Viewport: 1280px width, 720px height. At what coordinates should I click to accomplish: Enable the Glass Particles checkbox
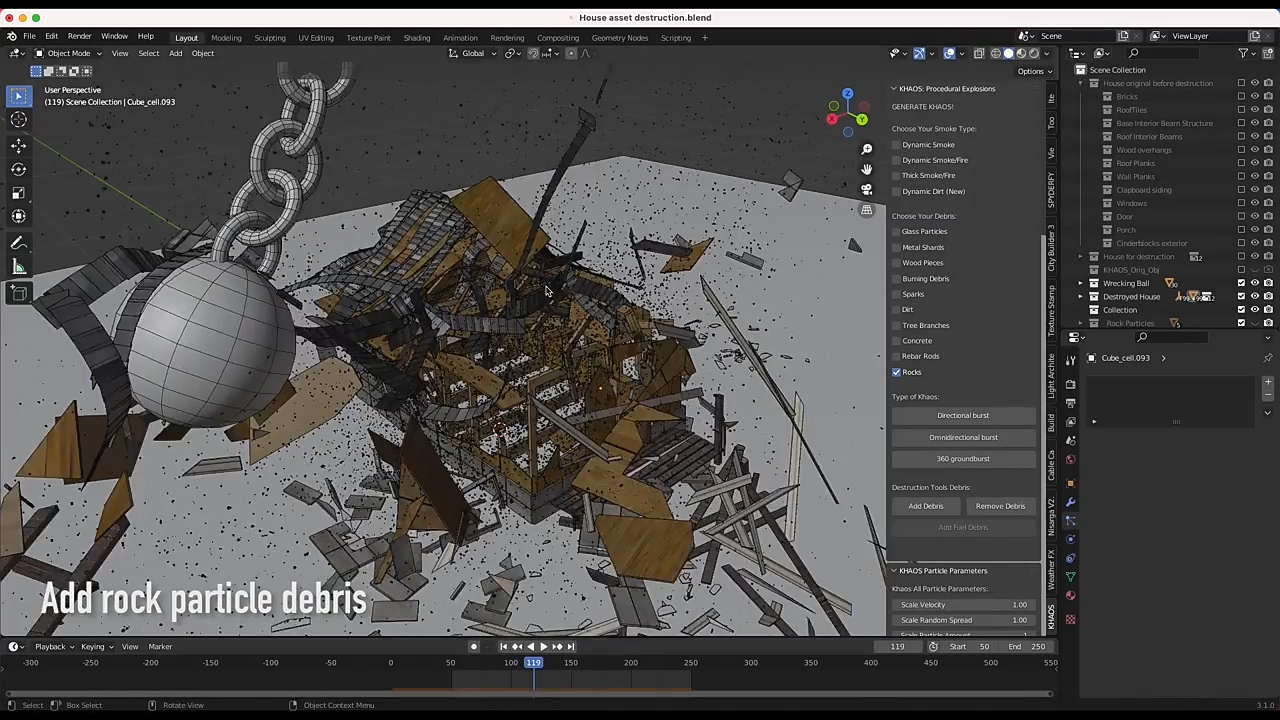[897, 232]
